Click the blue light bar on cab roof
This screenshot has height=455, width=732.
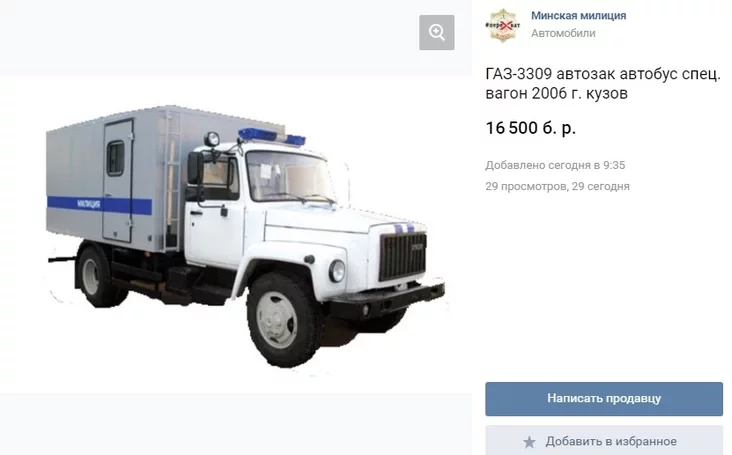point(272,136)
